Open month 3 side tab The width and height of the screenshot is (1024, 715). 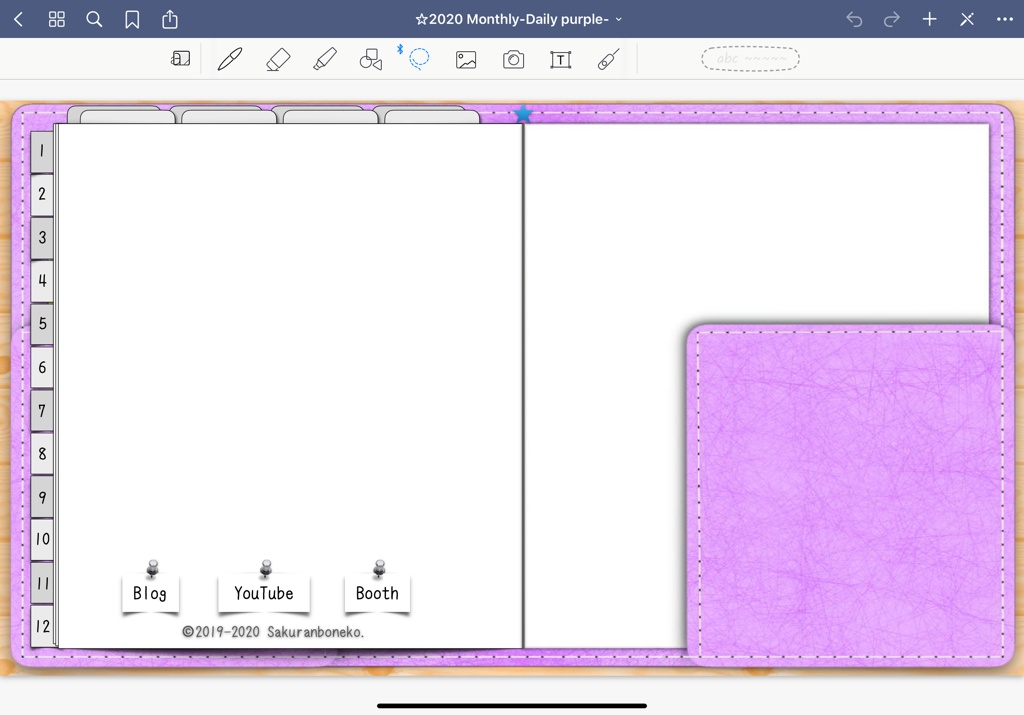[42, 238]
